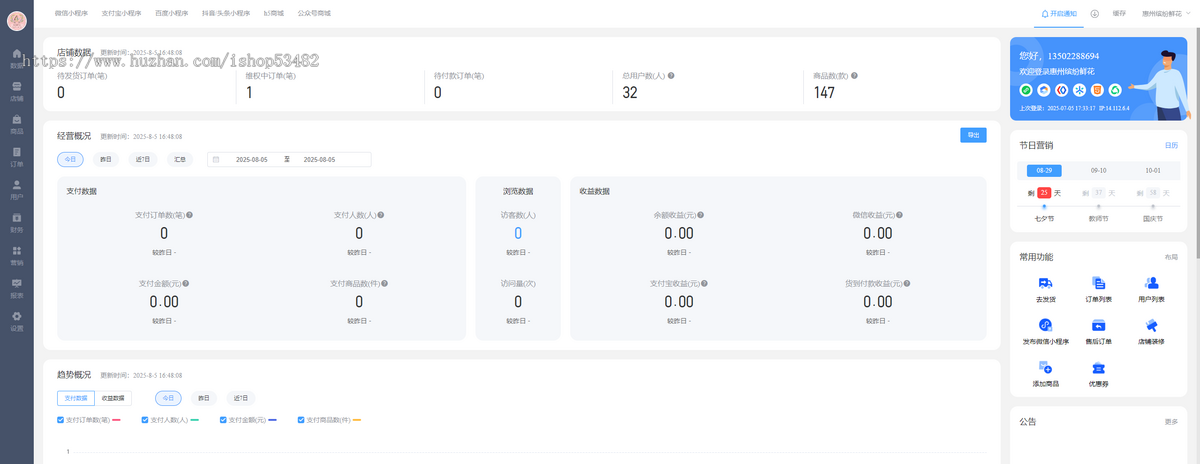
Task: Click the blue 访客数 value 0
Action: (x=518, y=233)
